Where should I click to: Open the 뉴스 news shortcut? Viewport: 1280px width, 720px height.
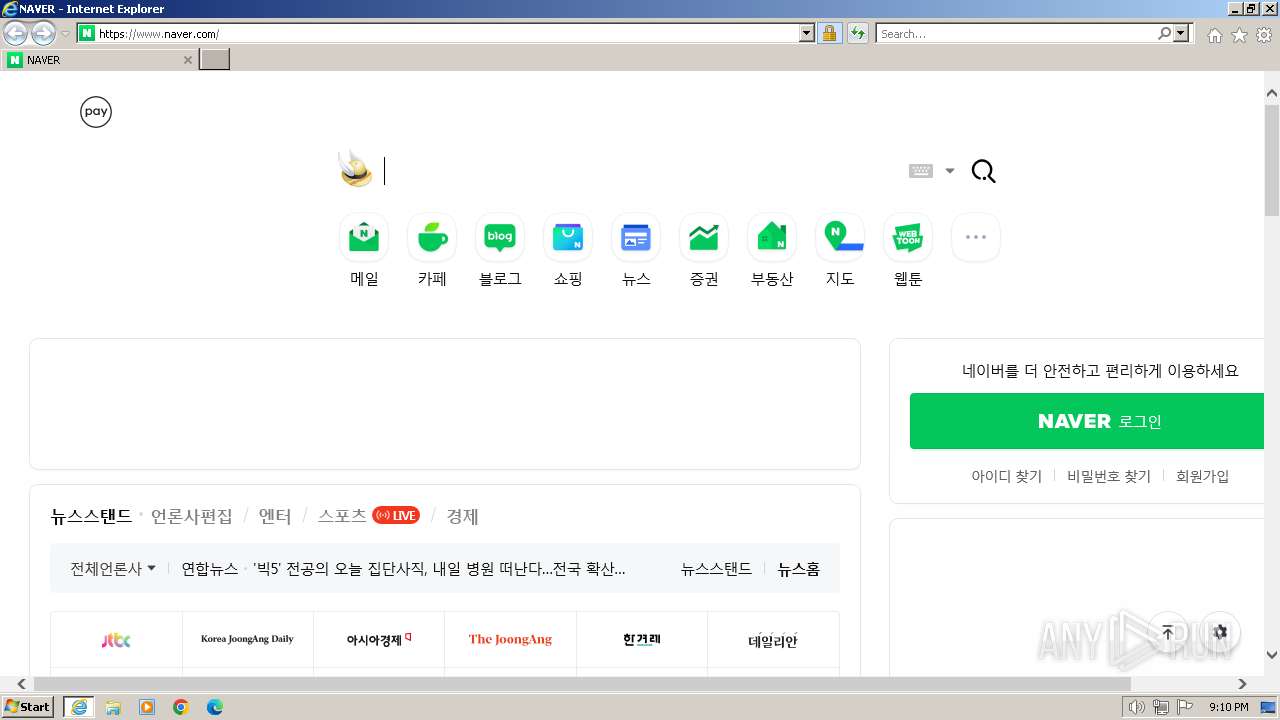[x=636, y=250]
